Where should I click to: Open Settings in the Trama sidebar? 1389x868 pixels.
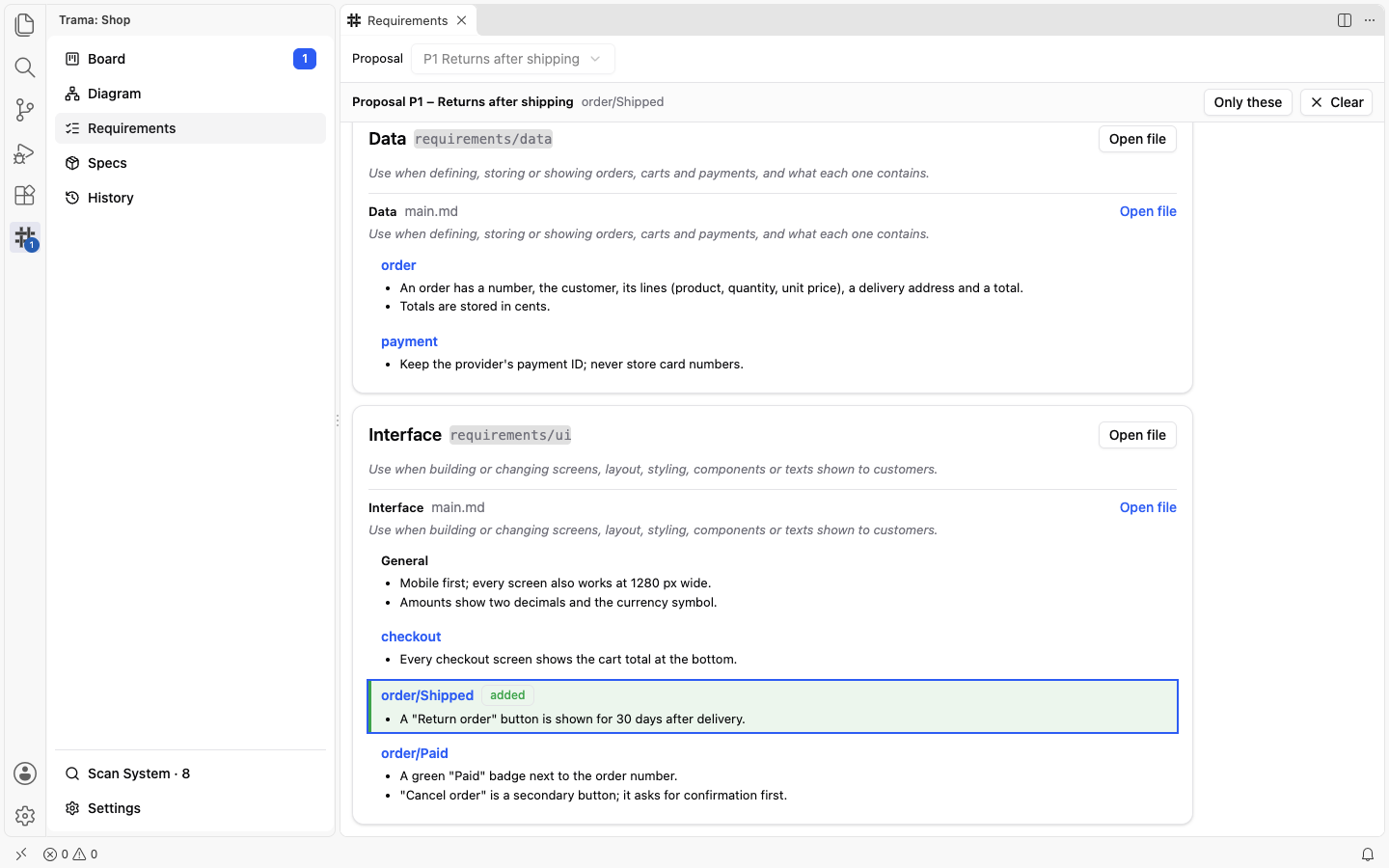coord(190,808)
